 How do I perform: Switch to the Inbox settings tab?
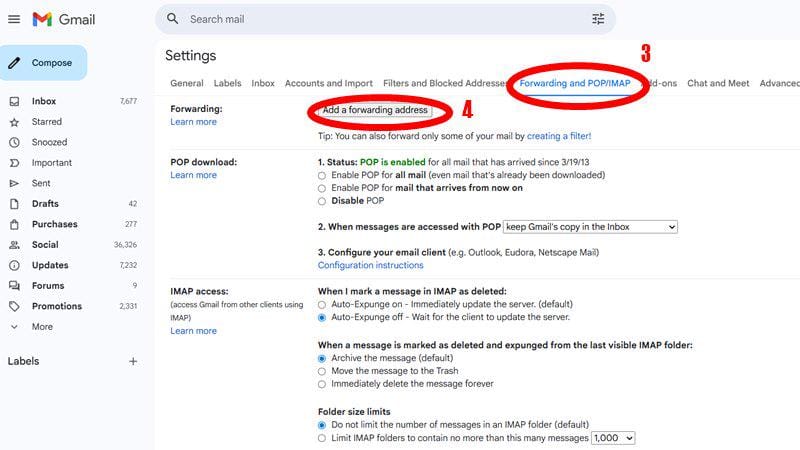[x=263, y=83]
